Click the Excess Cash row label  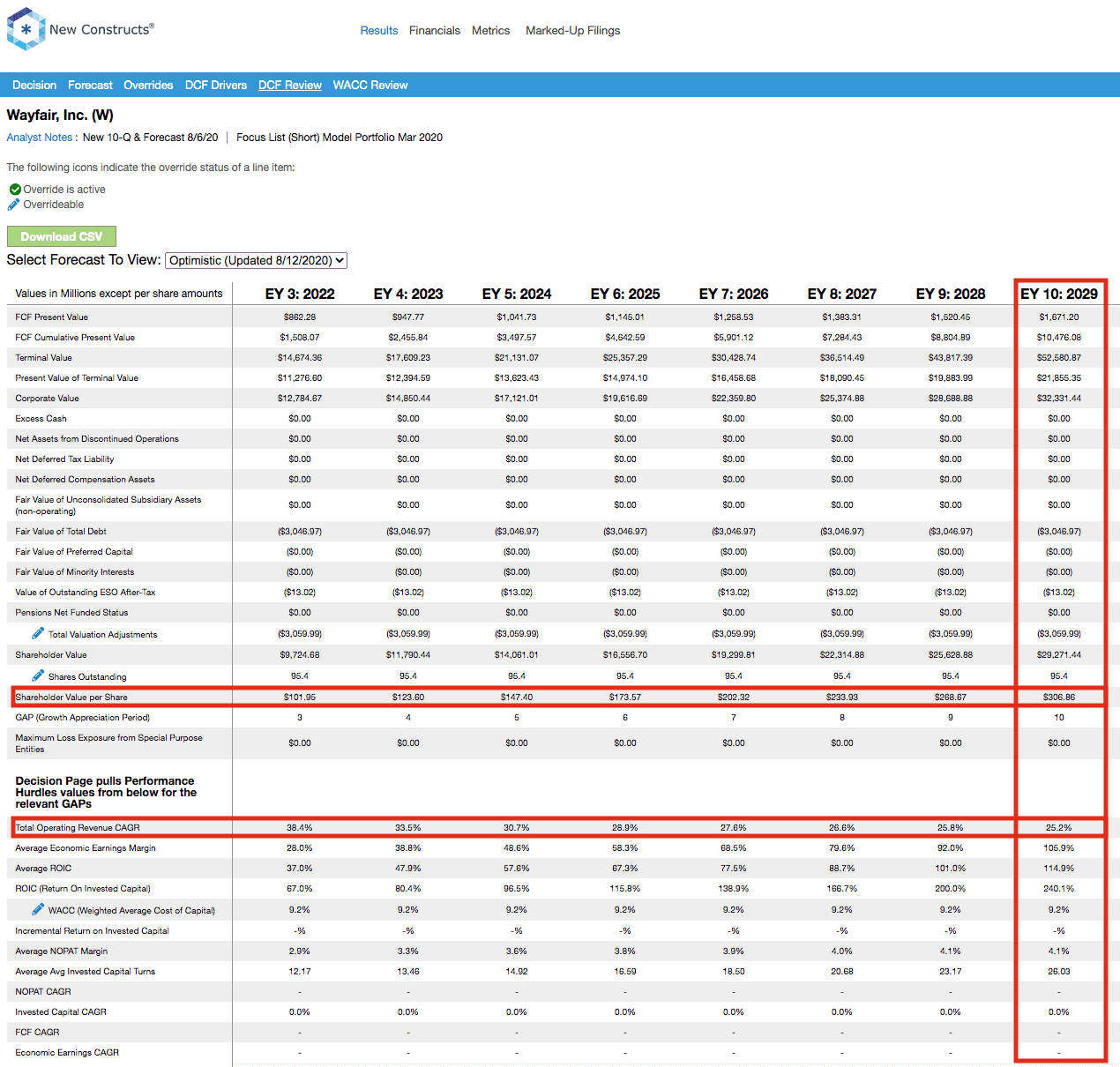tap(41, 418)
